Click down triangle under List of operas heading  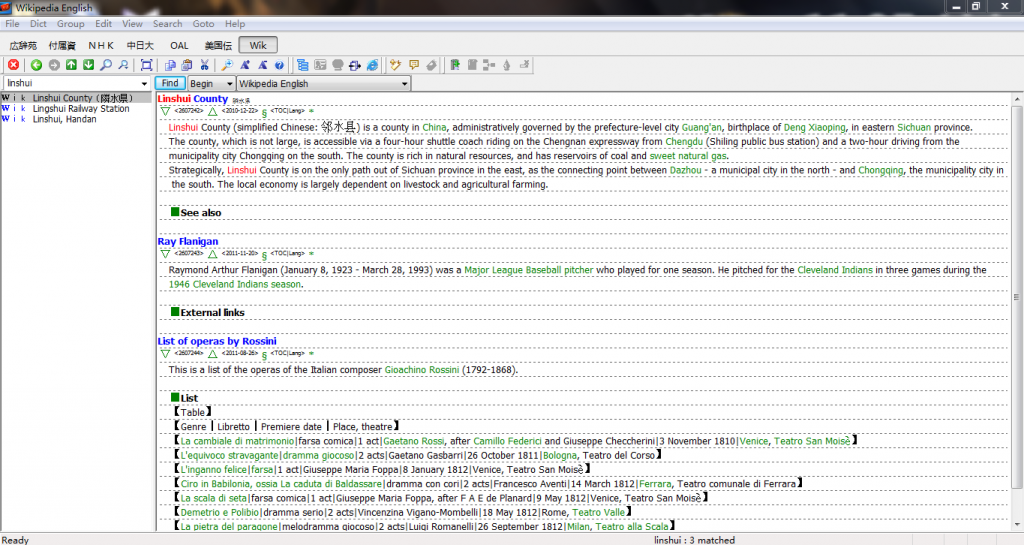click(x=165, y=354)
